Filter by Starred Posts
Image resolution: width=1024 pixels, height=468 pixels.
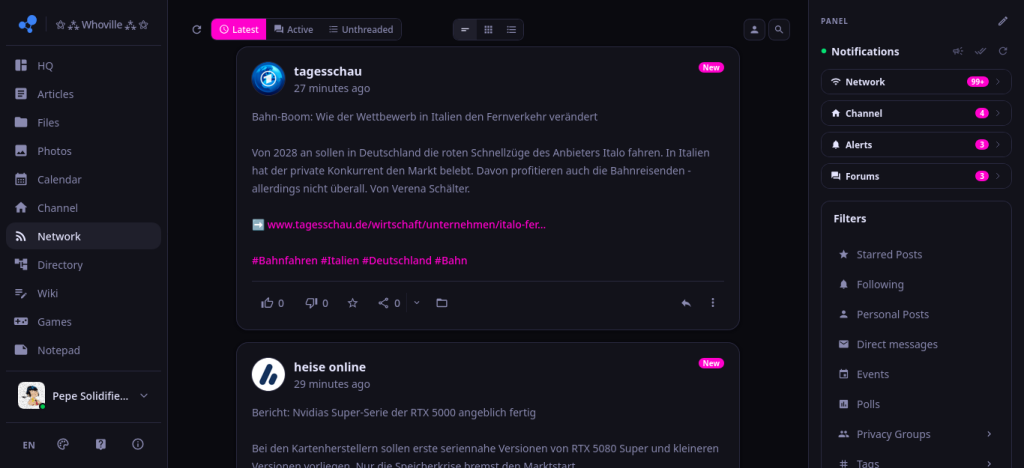916,255
